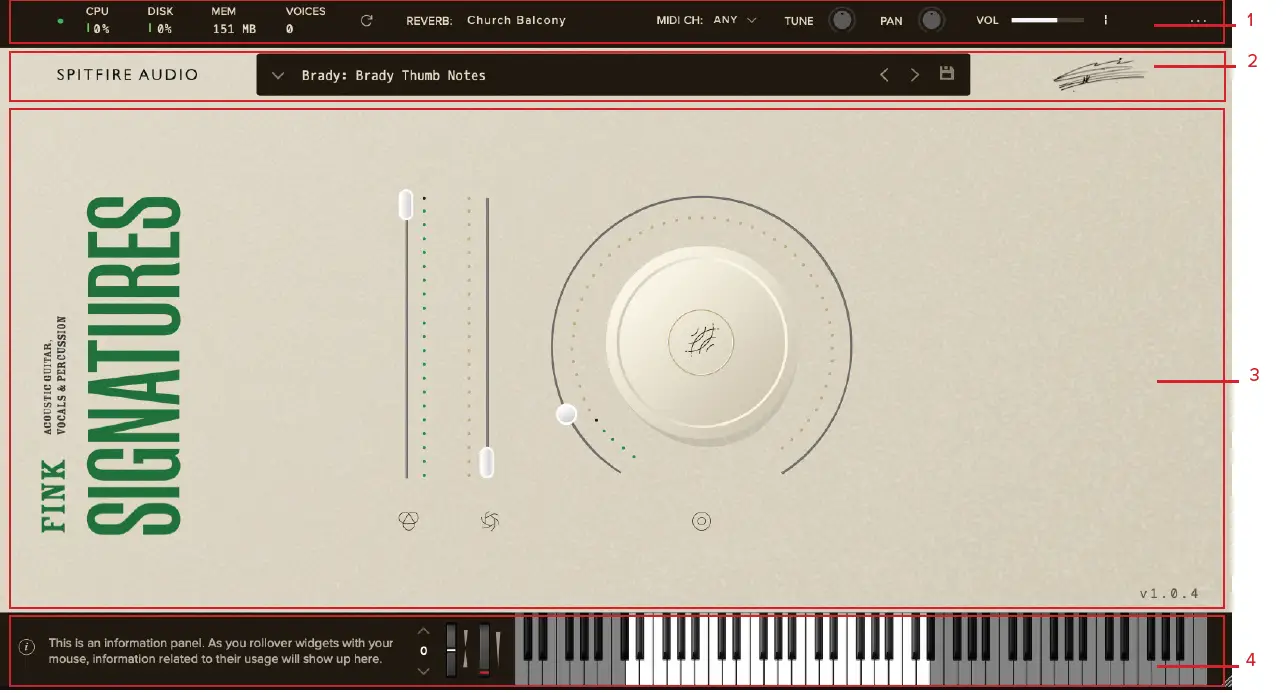The height and width of the screenshot is (693, 1283).
Task: Click the preset name Brady Thumb Notes
Action: (x=393, y=75)
